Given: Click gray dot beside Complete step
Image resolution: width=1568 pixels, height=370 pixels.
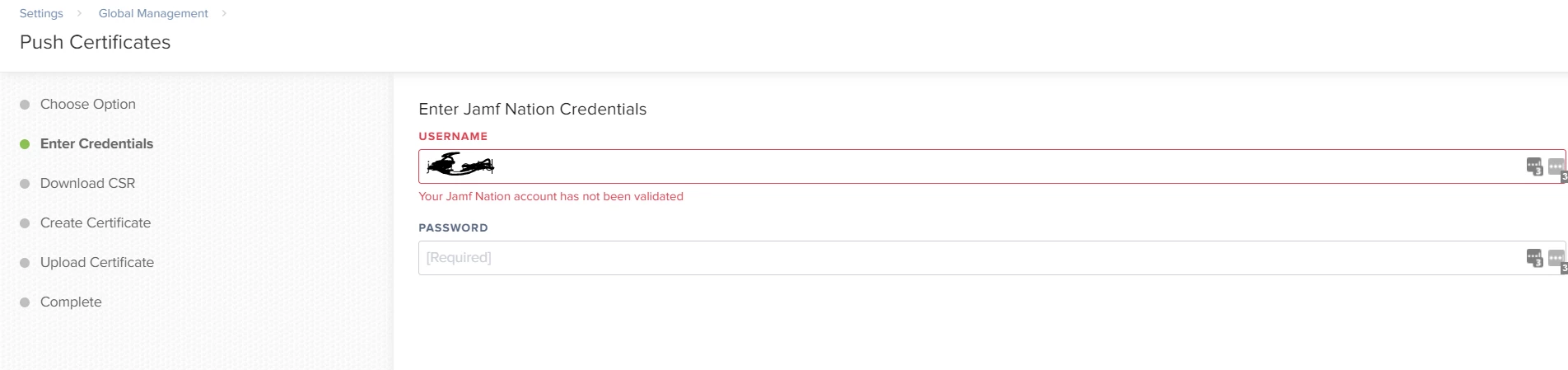Looking at the screenshot, I should pos(25,302).
